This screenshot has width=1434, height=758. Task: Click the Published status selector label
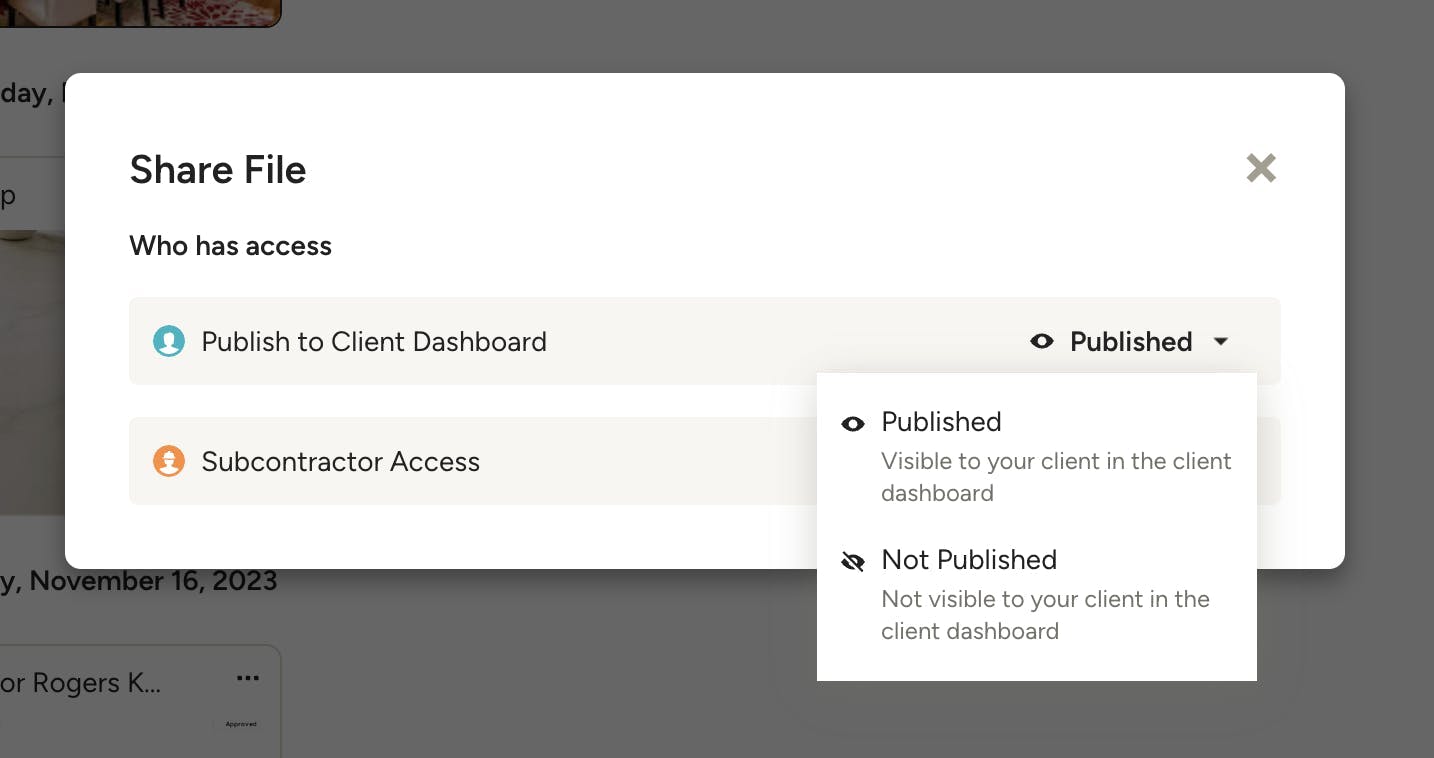click(x=1130, y=342)
